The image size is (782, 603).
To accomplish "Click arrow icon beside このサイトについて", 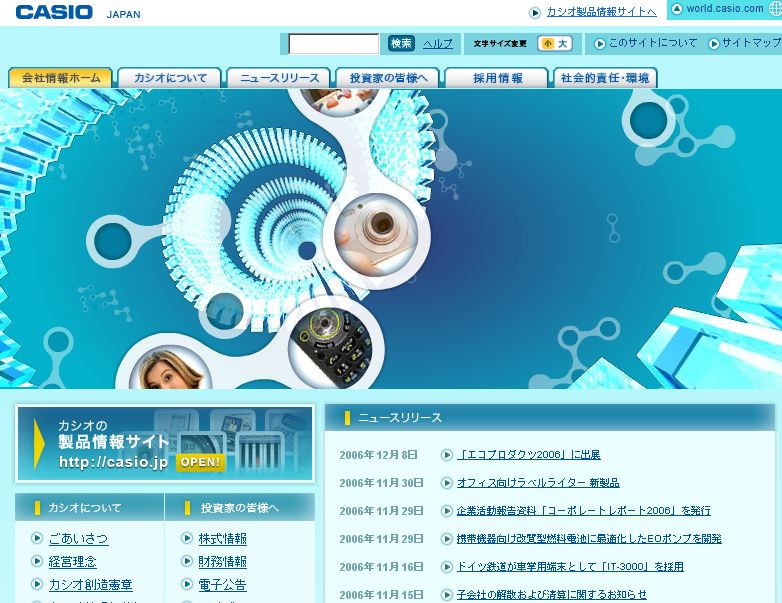I will click(600, 44).
